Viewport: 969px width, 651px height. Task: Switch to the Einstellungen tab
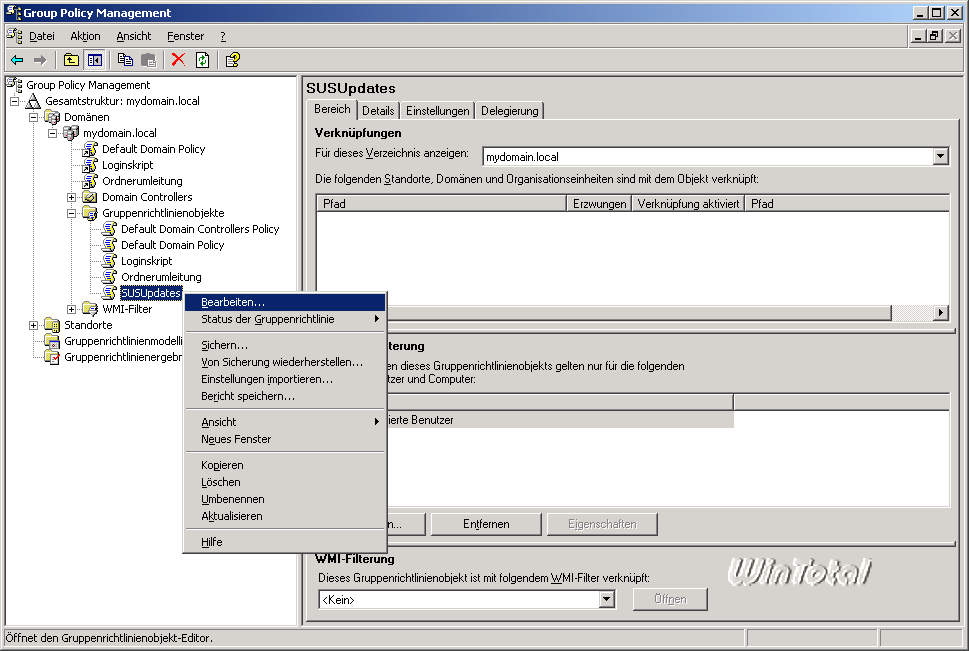(438, 111)
